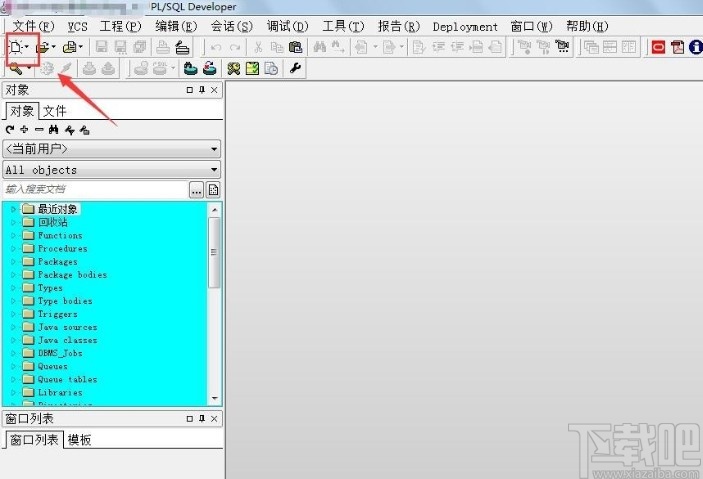Screen dimensions: 703x479
Task: Open the 工程(P) menu
Action: coord(120,26)
